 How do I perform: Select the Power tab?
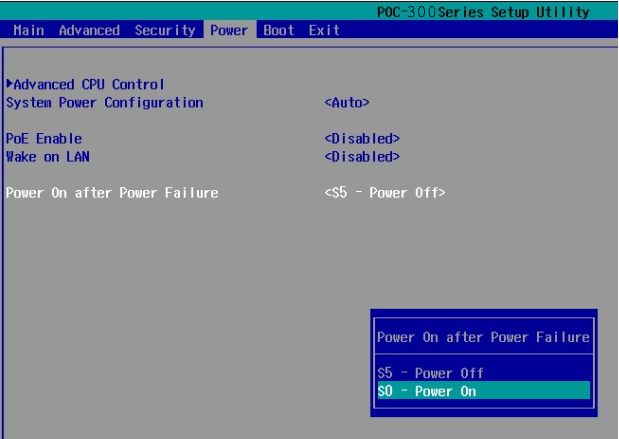point(229,30)
